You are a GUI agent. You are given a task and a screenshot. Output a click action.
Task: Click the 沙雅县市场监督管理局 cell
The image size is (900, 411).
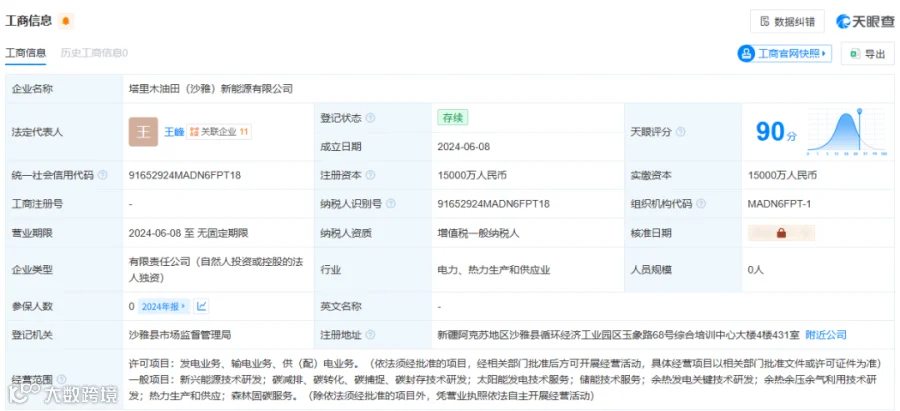pyautogui.click(x=180, y=335)
